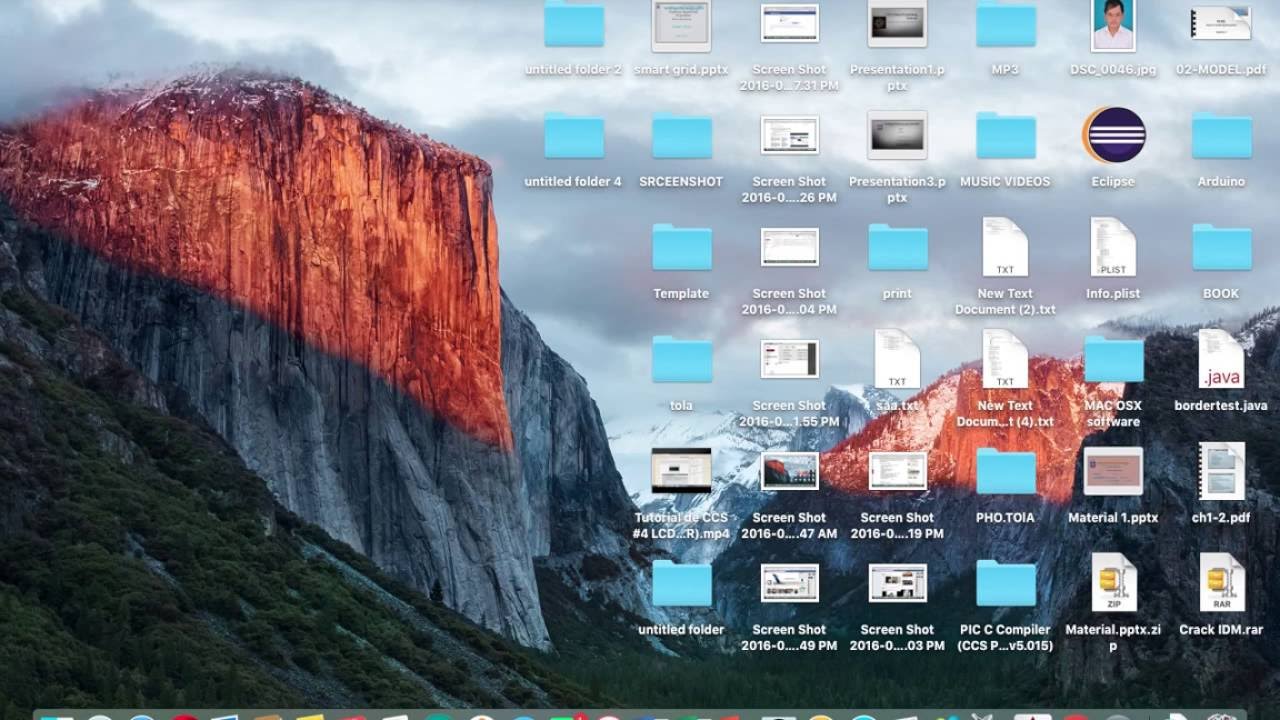Select the Info.plist file
1280x720 pixels.
pyautogui.click(x=1113, y=247)
